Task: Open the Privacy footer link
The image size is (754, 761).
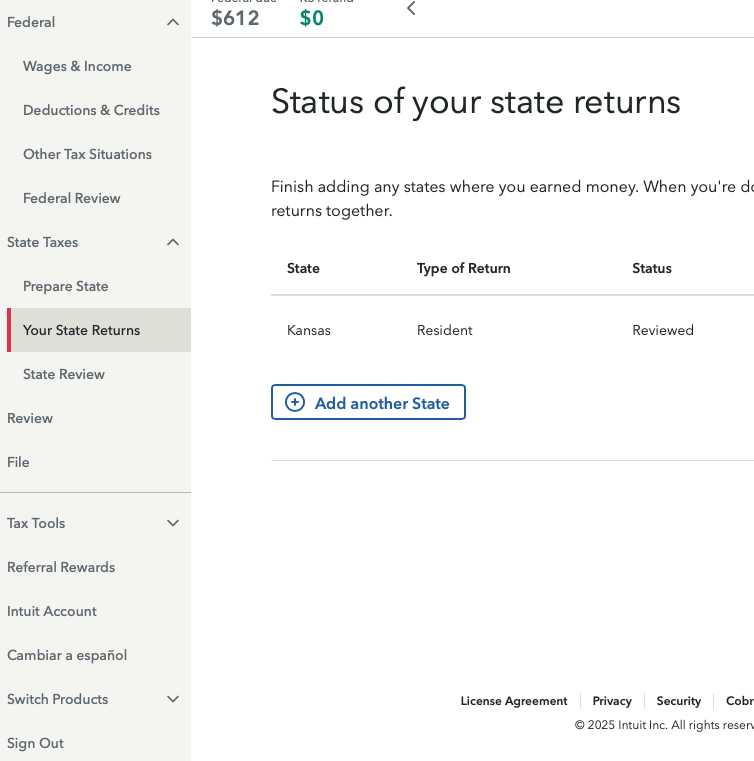Action: pyautogui.click(x=612, y=701)
